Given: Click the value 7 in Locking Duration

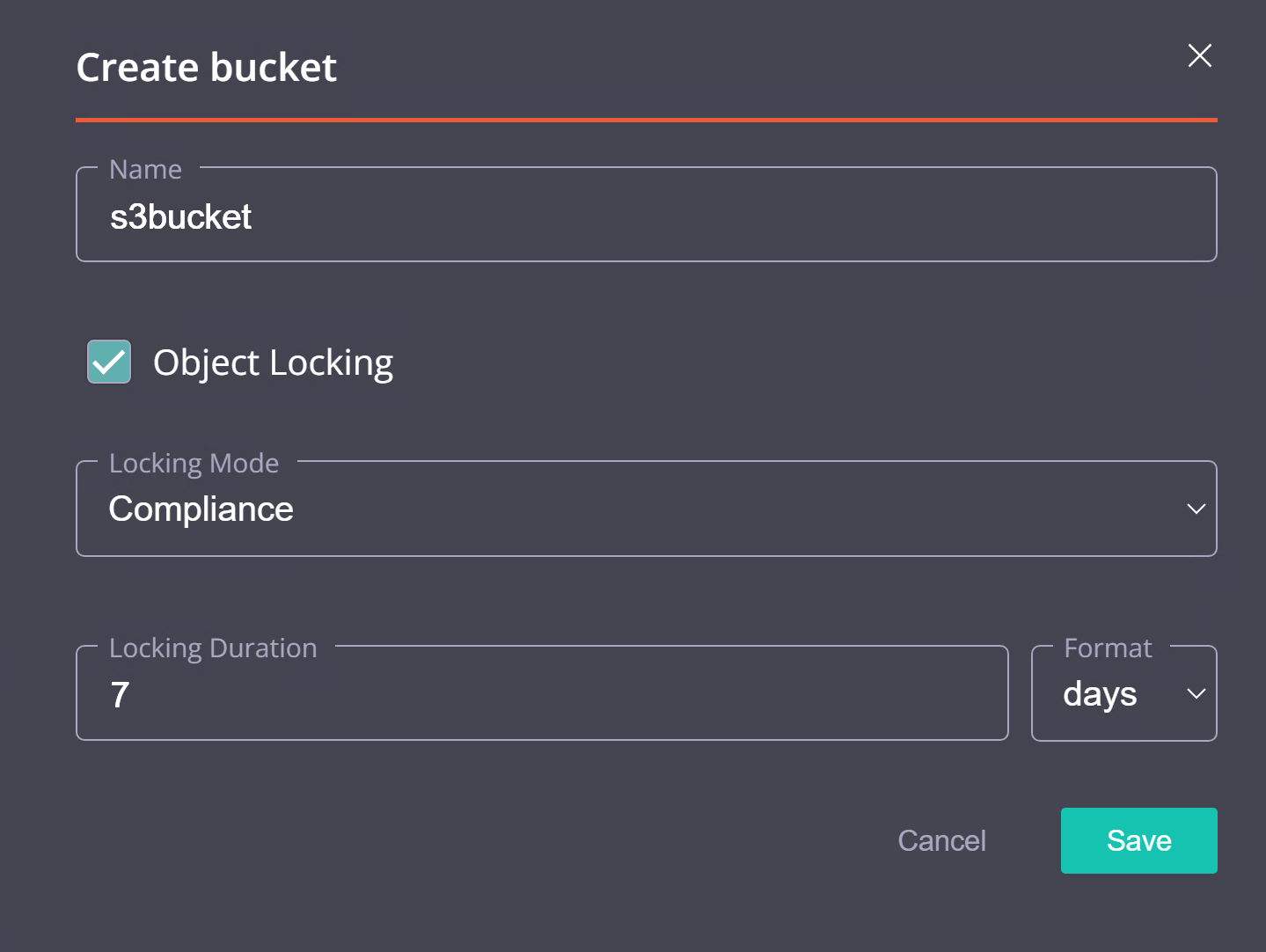Looking at the screenshot, I should (121, 694).
